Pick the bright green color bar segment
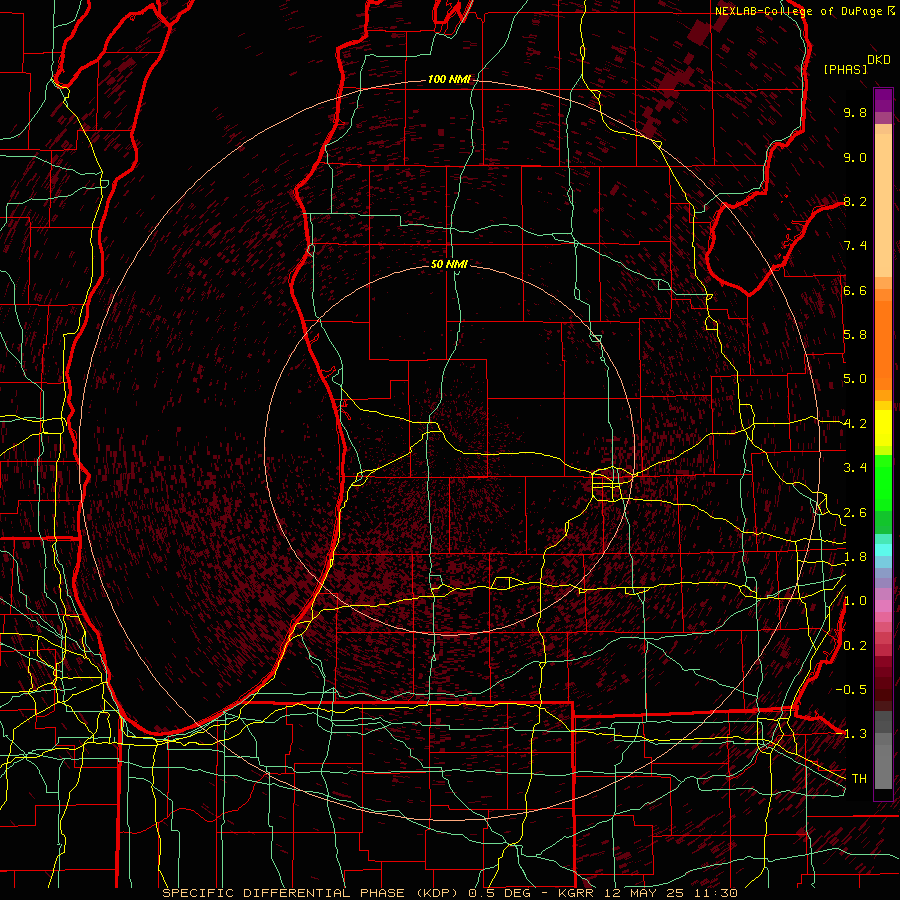Viewport: 900px width, 900px height. [883, 482]
